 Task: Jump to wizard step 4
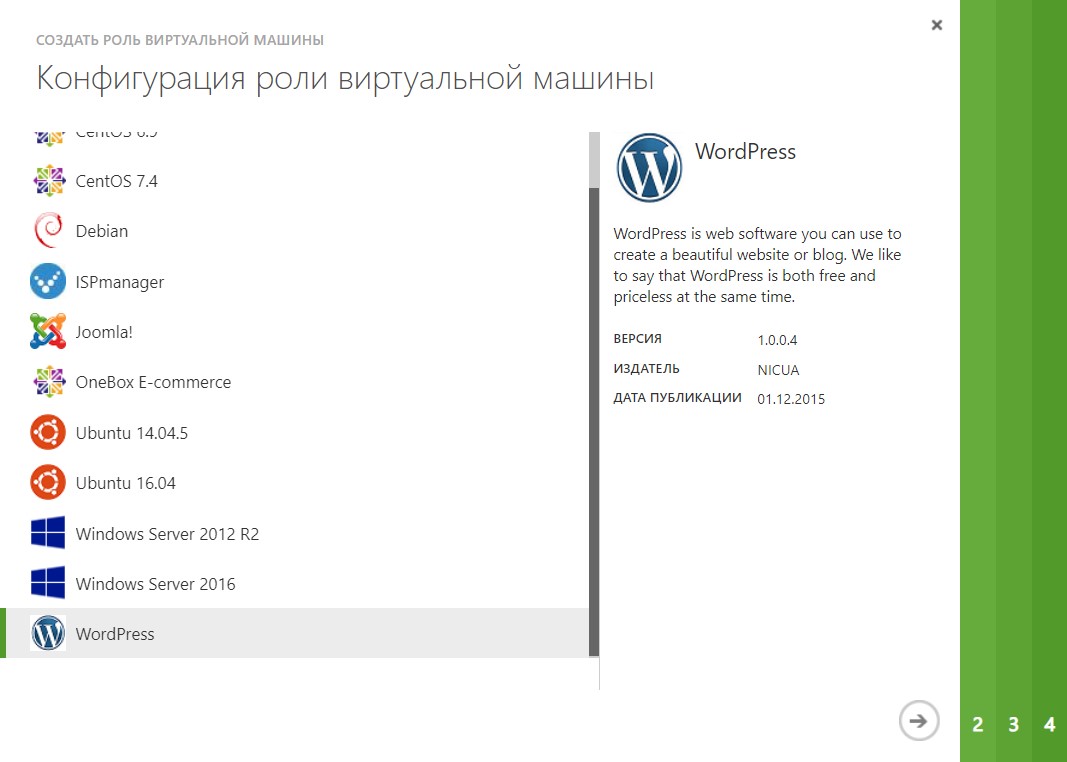click(1049, 725)
